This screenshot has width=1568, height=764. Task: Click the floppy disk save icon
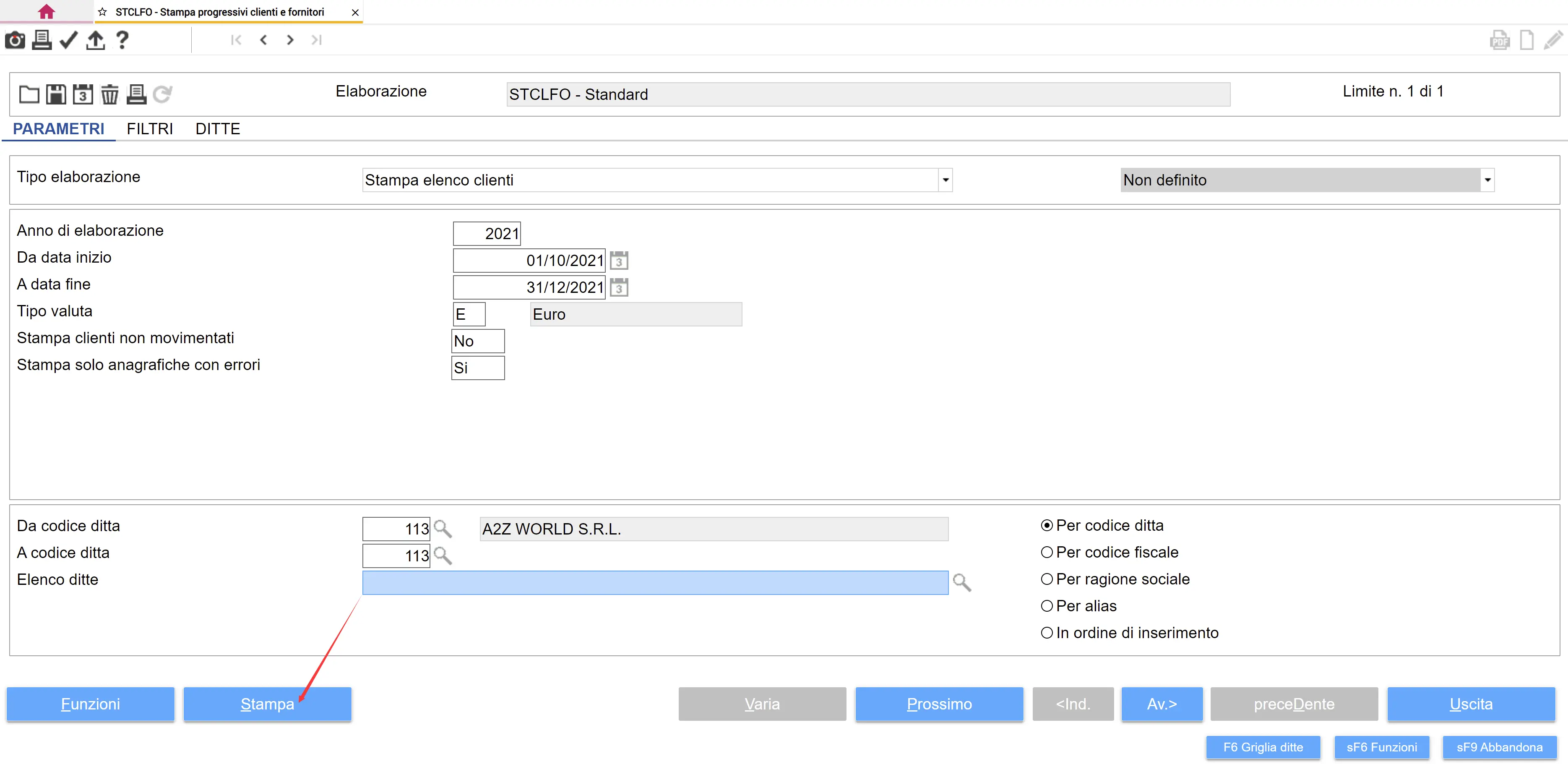coord(56,94)
